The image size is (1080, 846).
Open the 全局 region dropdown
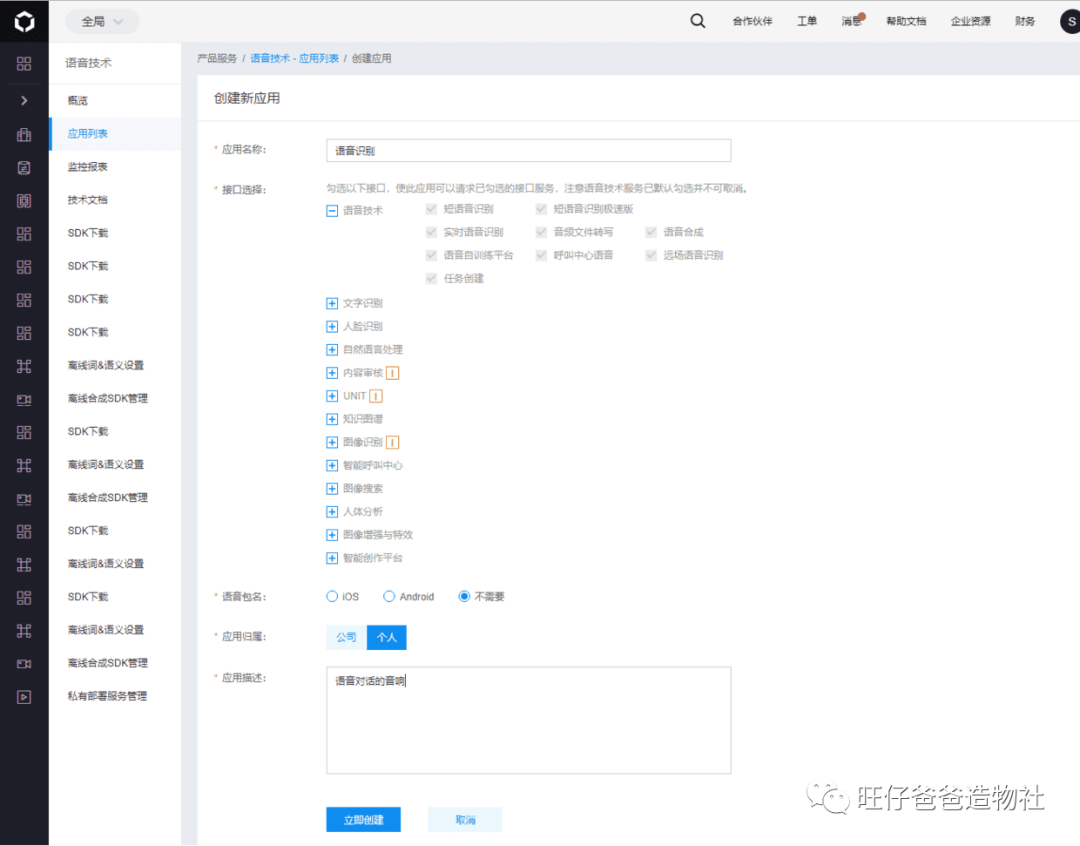102,21
